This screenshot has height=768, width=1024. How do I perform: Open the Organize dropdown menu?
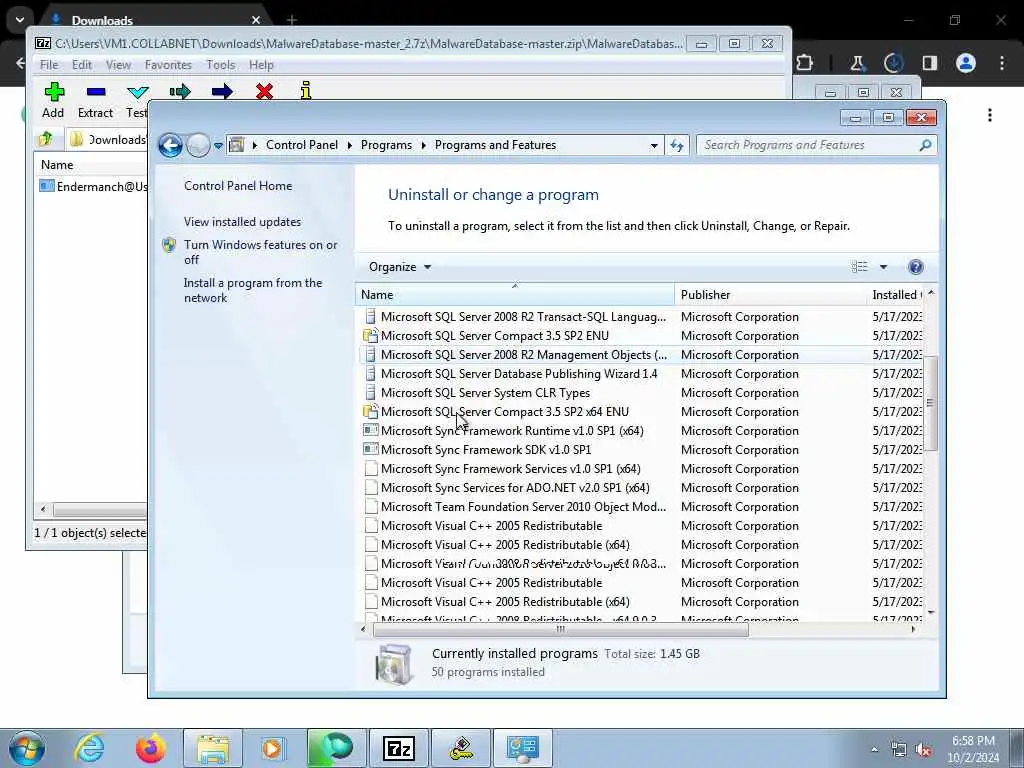coord(400,266)
